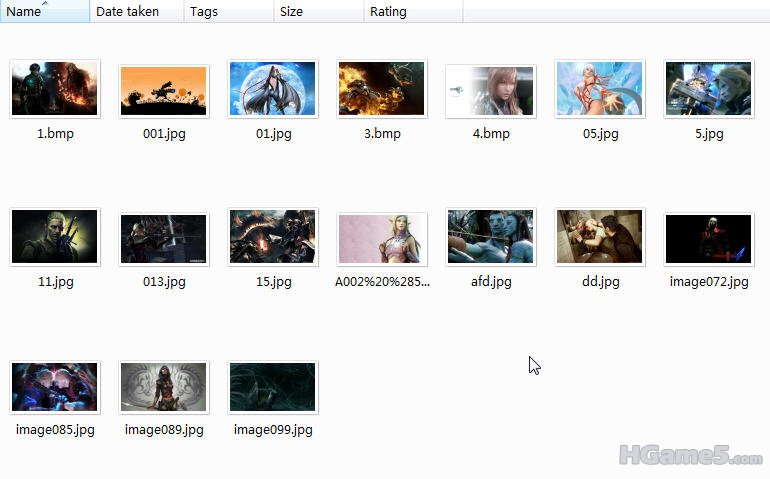Screen dimensions: 770x479
Task: Click the file name label 15.jpg
Action: (274, 282)
